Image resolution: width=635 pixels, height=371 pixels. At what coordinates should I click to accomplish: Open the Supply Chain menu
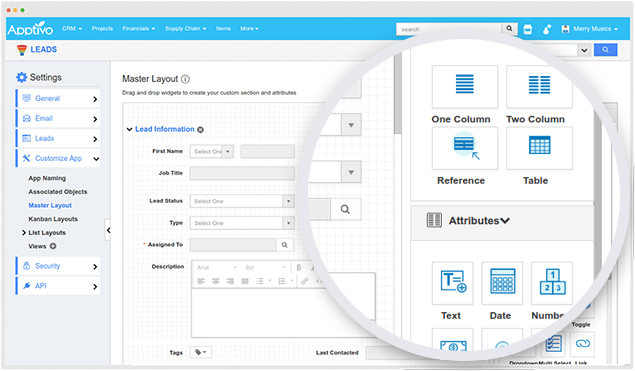[185, 28]
